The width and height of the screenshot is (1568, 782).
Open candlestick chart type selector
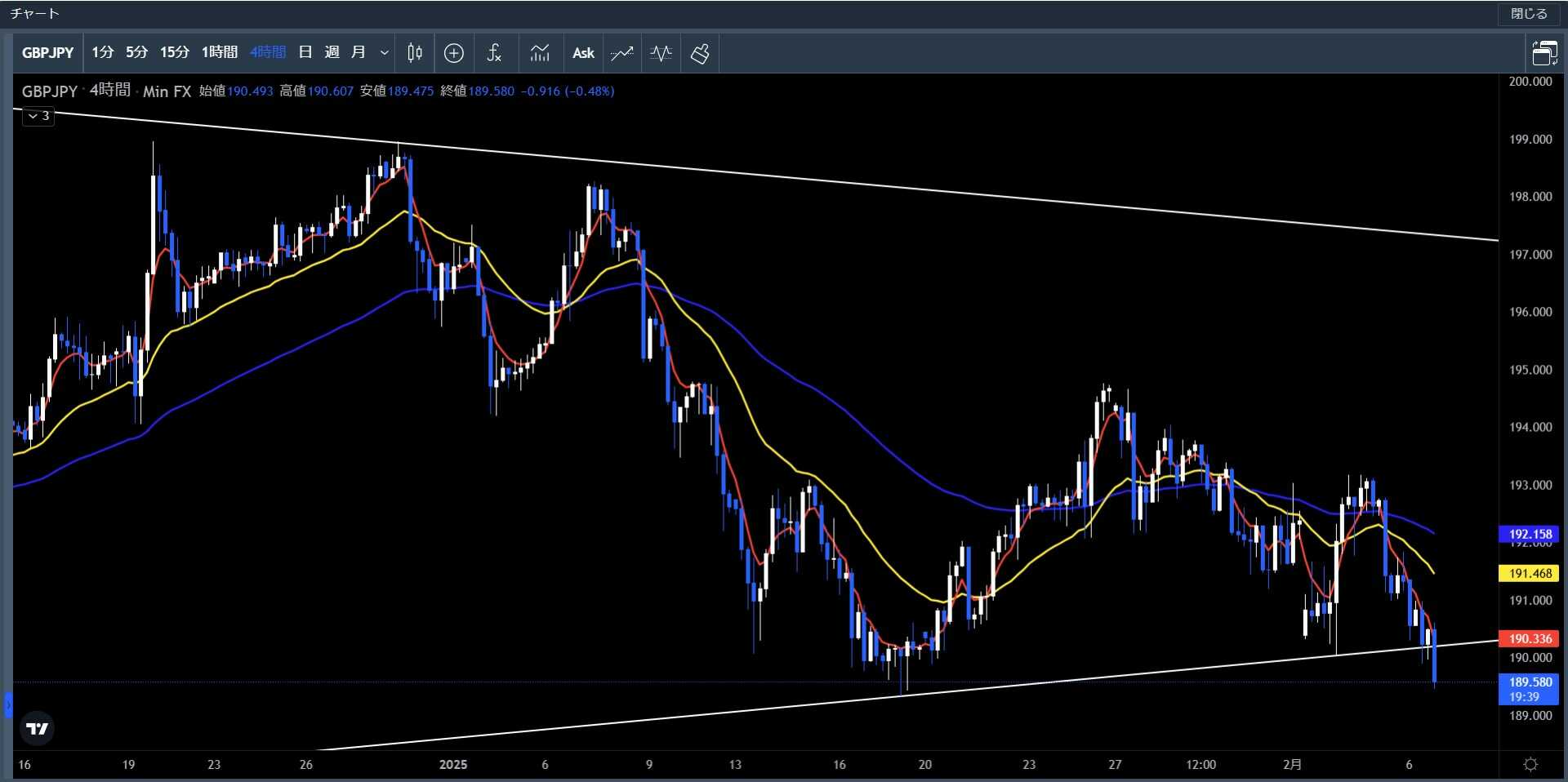pos(415,53)
